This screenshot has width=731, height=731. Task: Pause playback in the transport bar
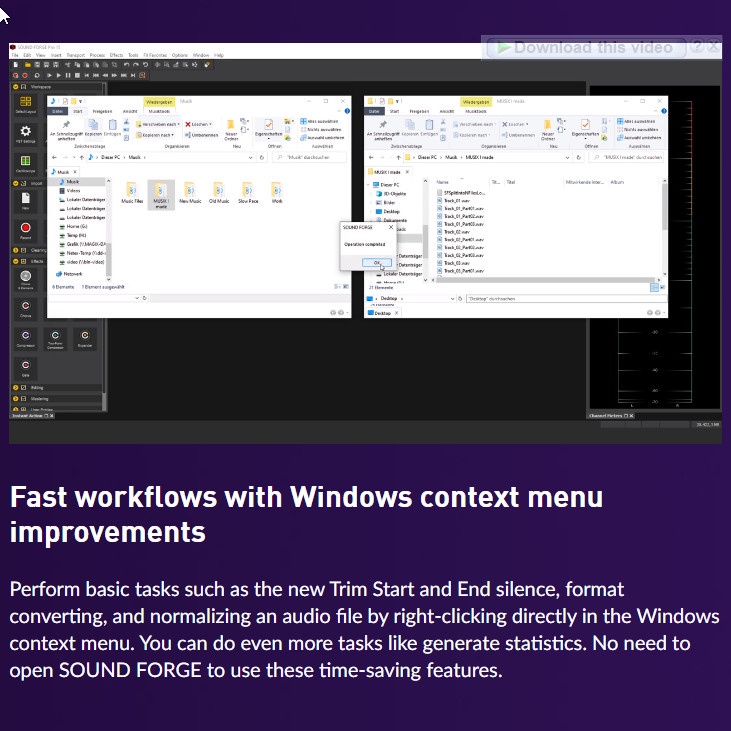(68, 75)
